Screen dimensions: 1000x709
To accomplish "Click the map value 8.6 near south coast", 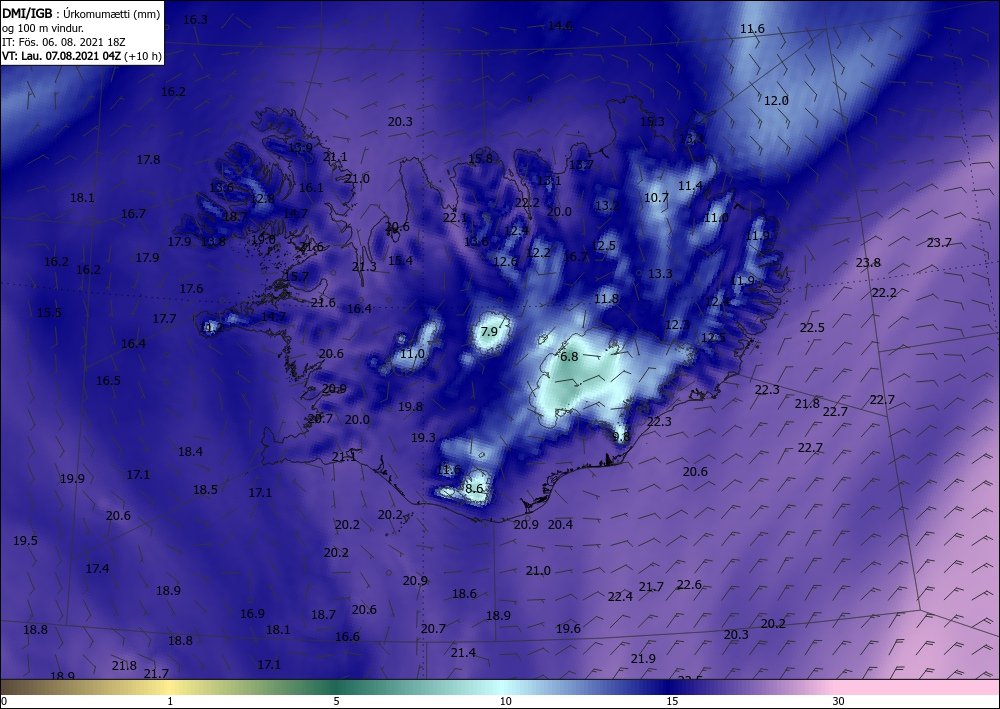I will pyautogui.click(x=474, y=489).
